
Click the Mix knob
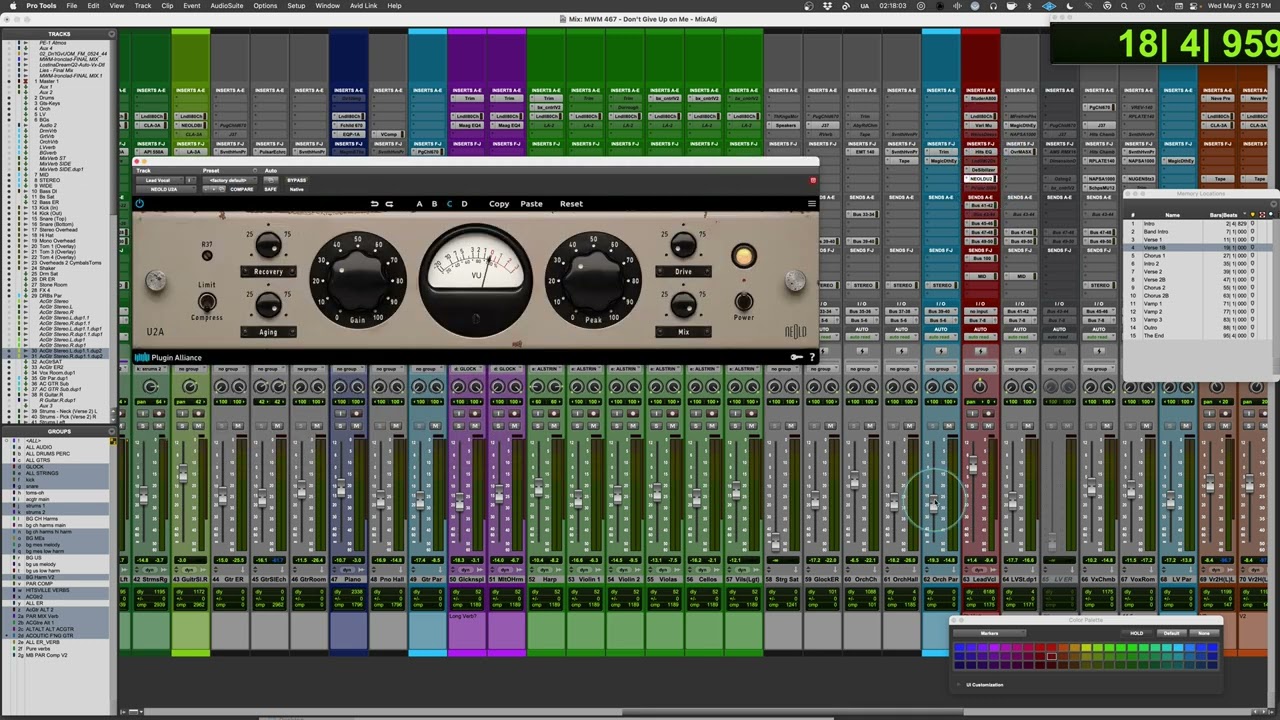683,305
